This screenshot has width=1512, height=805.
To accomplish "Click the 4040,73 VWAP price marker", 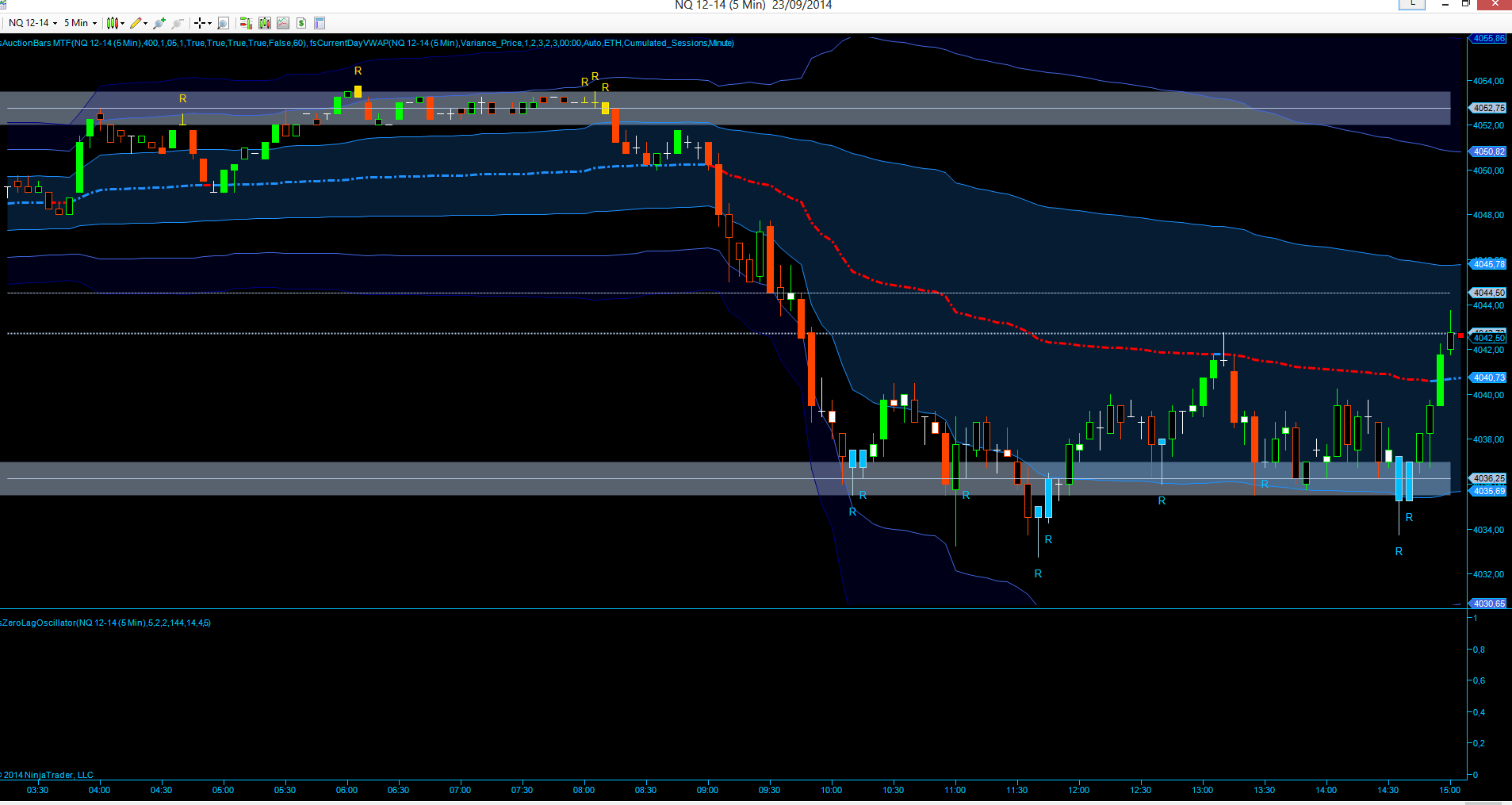I will [1488, 378].
